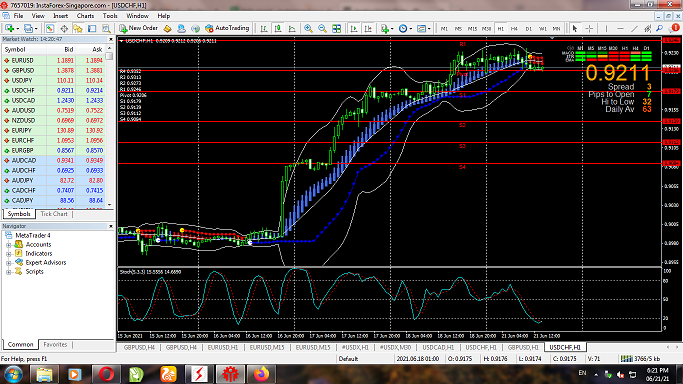Click the New Chart toolbar icon
The height and width of the screenshot is (384, 683).
9,28
